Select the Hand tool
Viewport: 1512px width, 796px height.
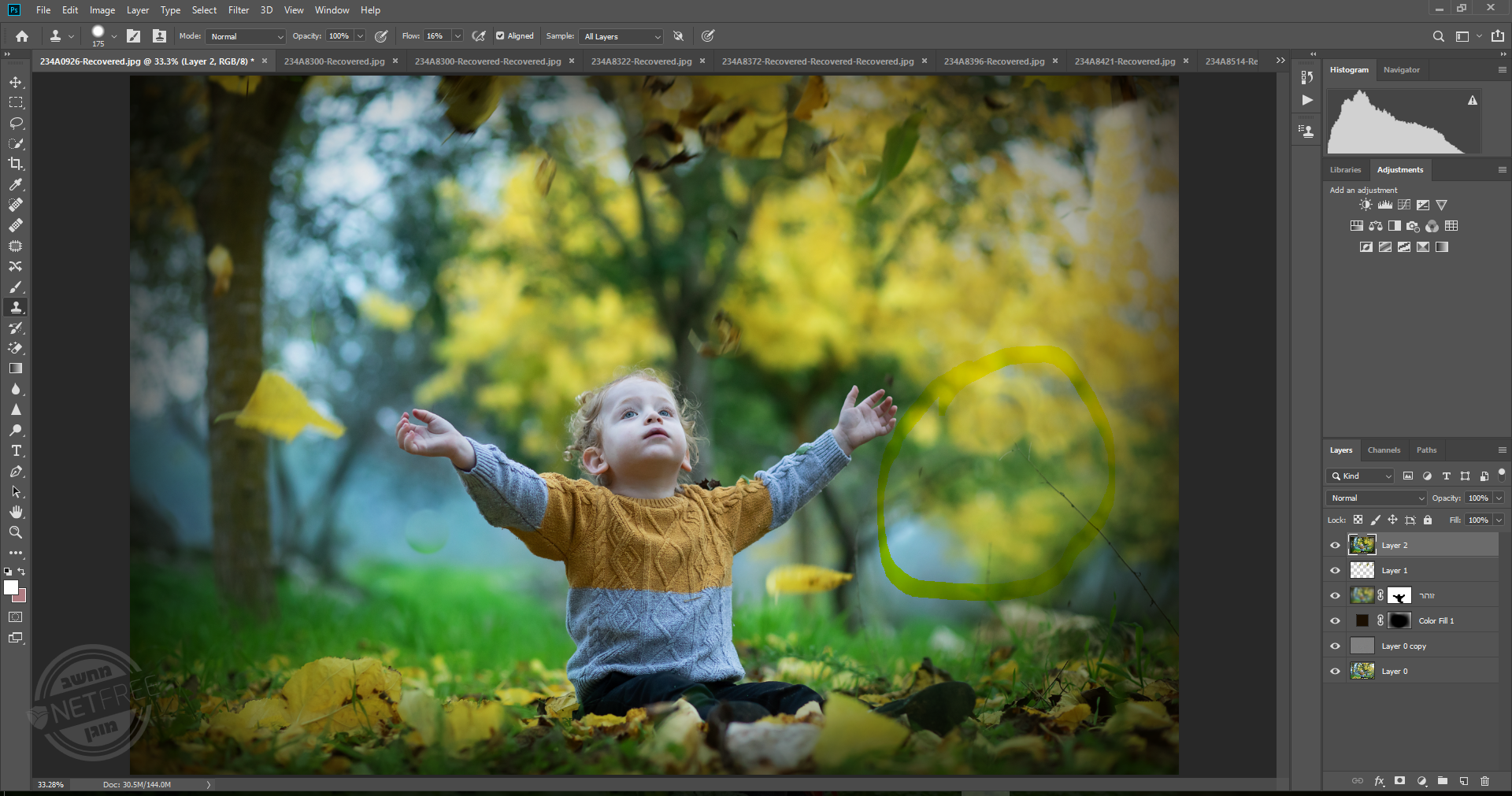[16, 513]
